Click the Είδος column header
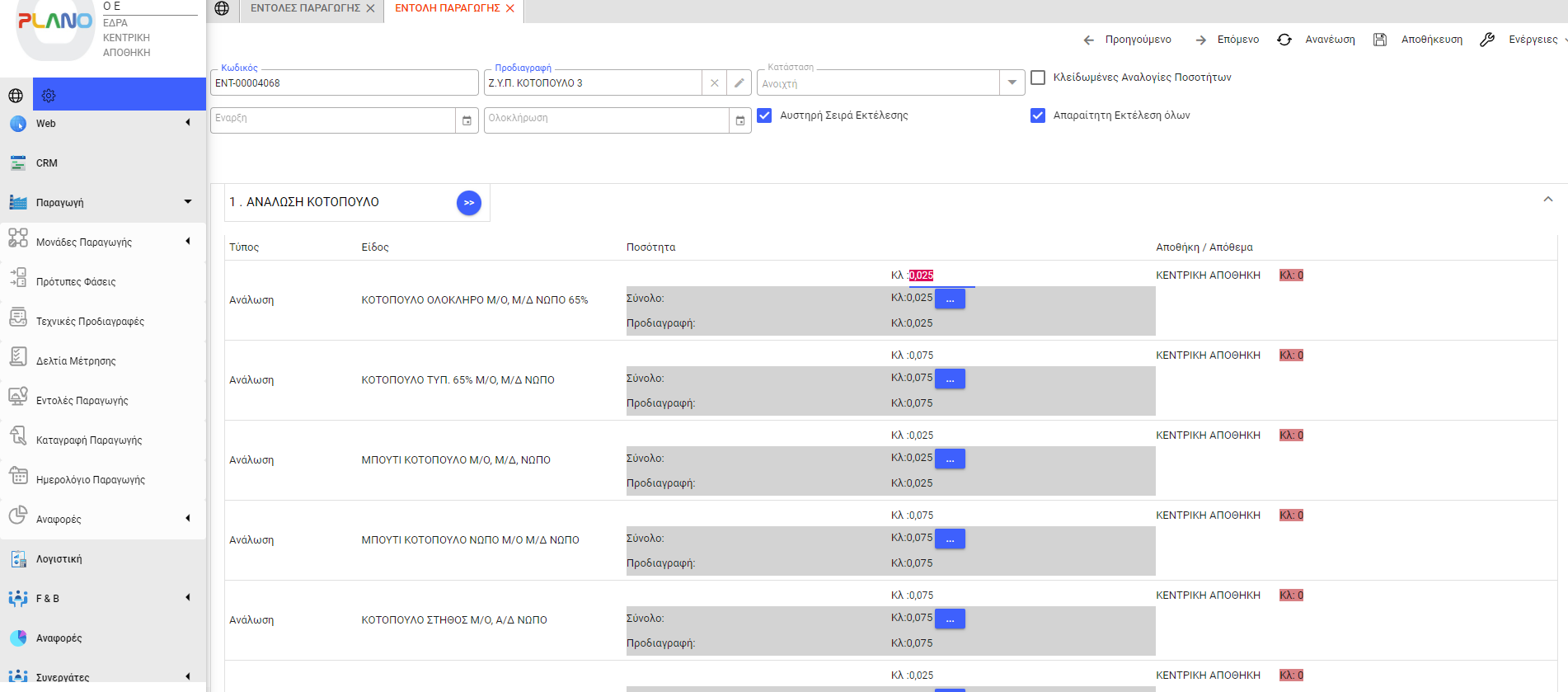The width and height of the screenshot is (1568, 692). coord(375,247)
